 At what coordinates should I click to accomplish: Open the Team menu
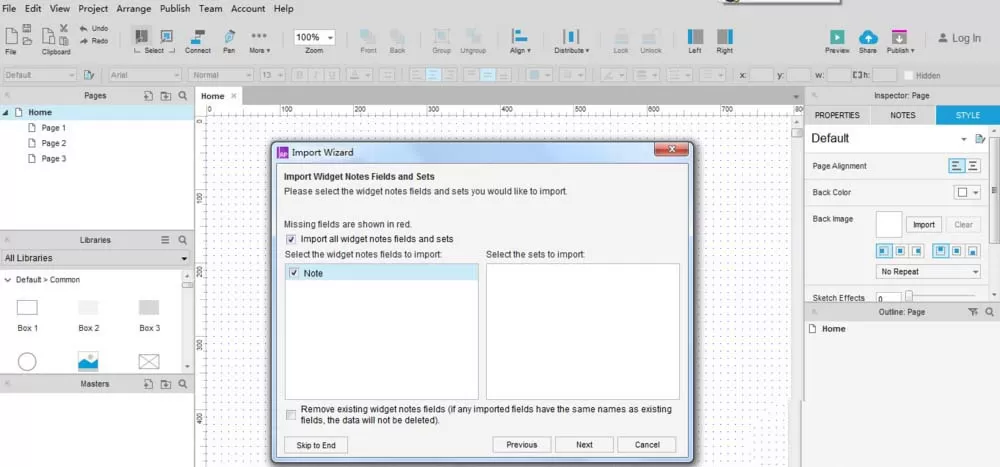pos(210,8)
